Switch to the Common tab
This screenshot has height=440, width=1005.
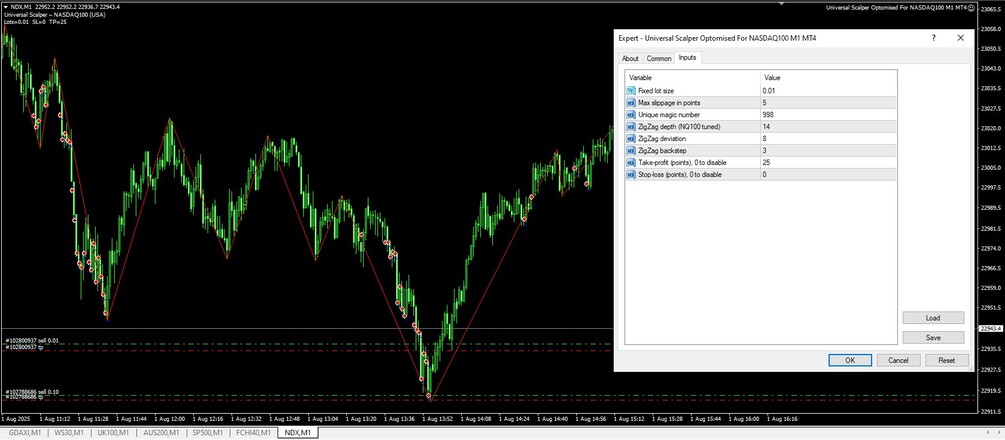coord(659,58)
